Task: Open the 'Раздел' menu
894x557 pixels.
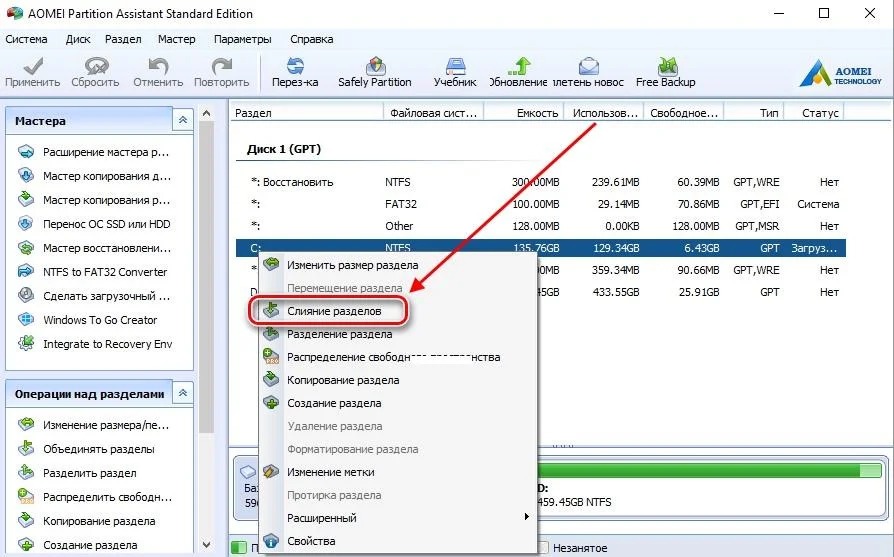Action: pyautogui.click(x=123, y=39)
